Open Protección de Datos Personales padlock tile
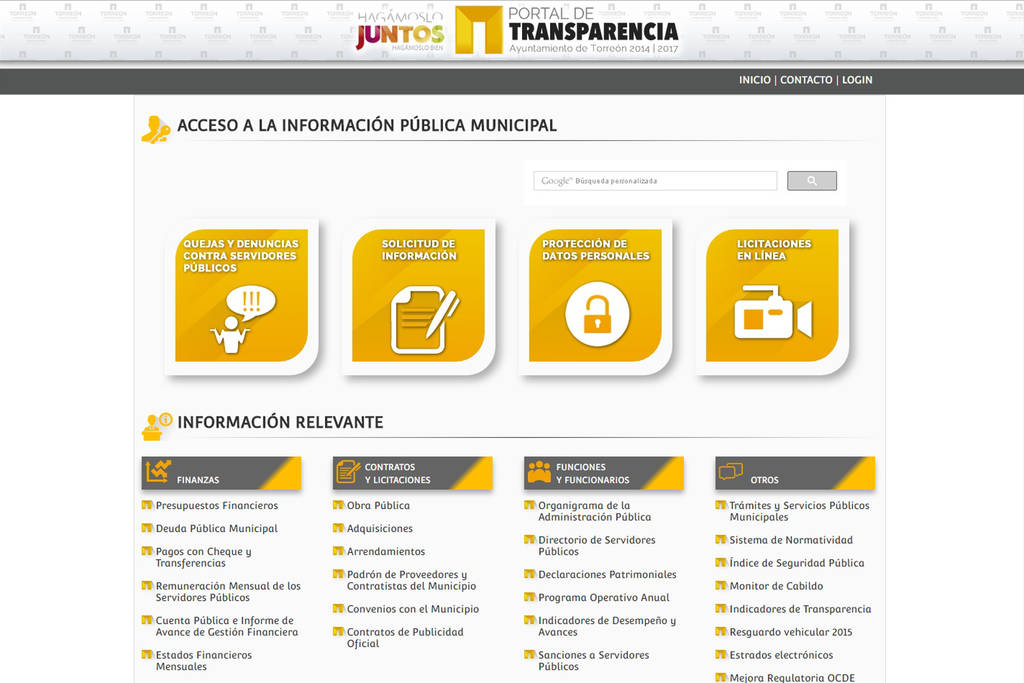The image size is (1024, 683). click(596, 297)
